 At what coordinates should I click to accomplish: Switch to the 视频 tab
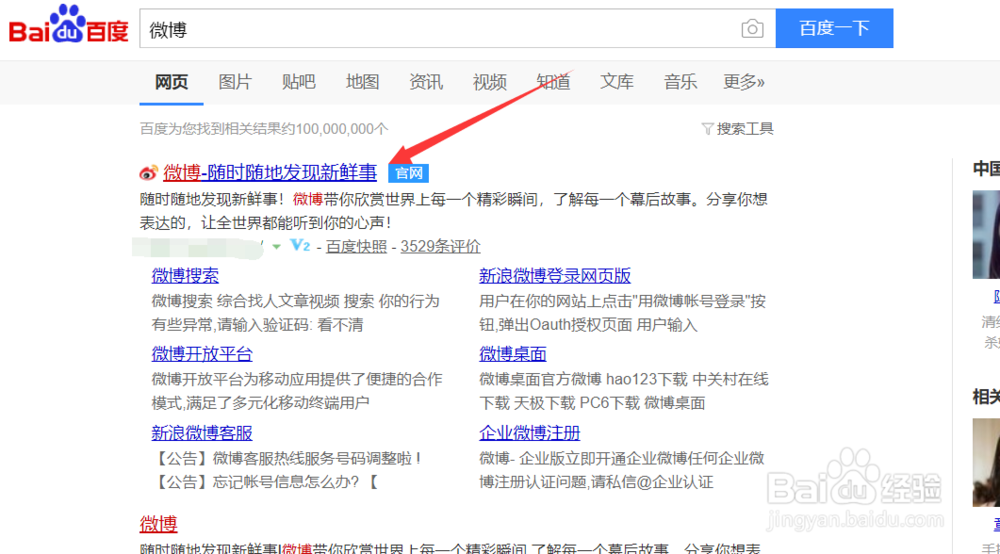(x=490, y=82)
